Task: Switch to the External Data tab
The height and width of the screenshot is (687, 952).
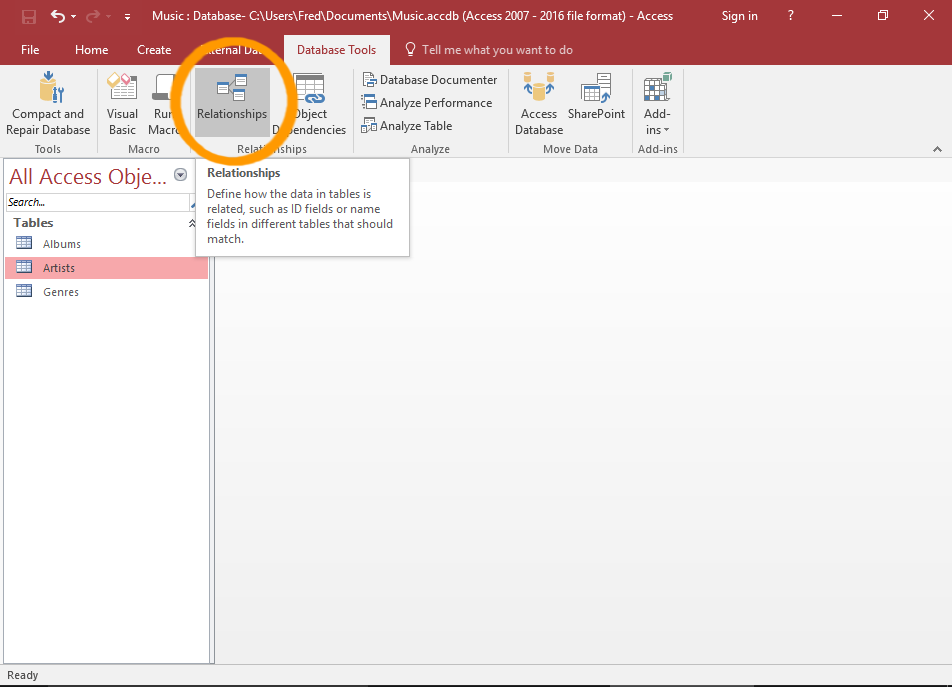Action: coord(232,50)
